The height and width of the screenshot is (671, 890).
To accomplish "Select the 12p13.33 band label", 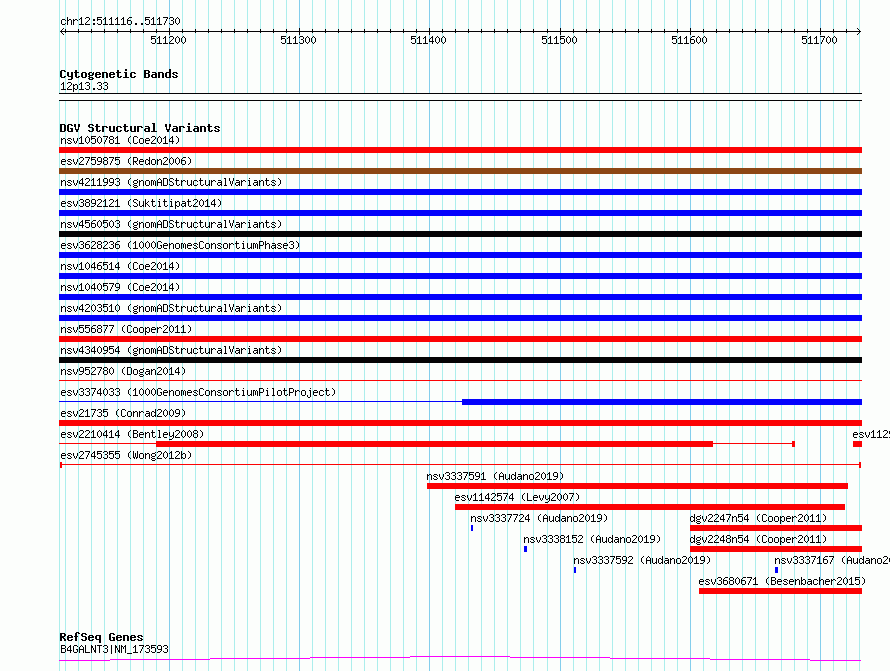I will pyautogui.click(x=84, y=86).
